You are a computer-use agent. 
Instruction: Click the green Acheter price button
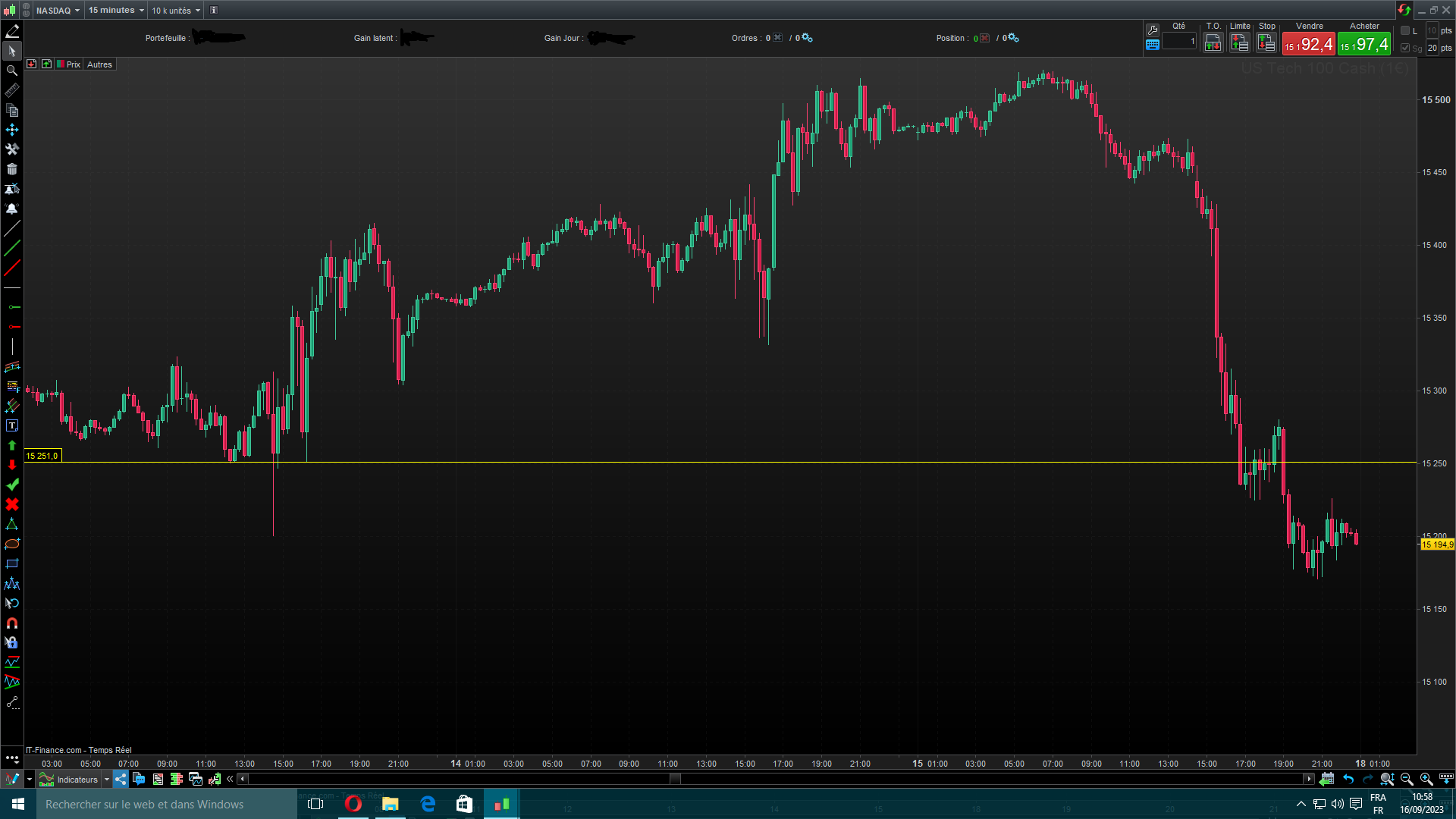1363,44
